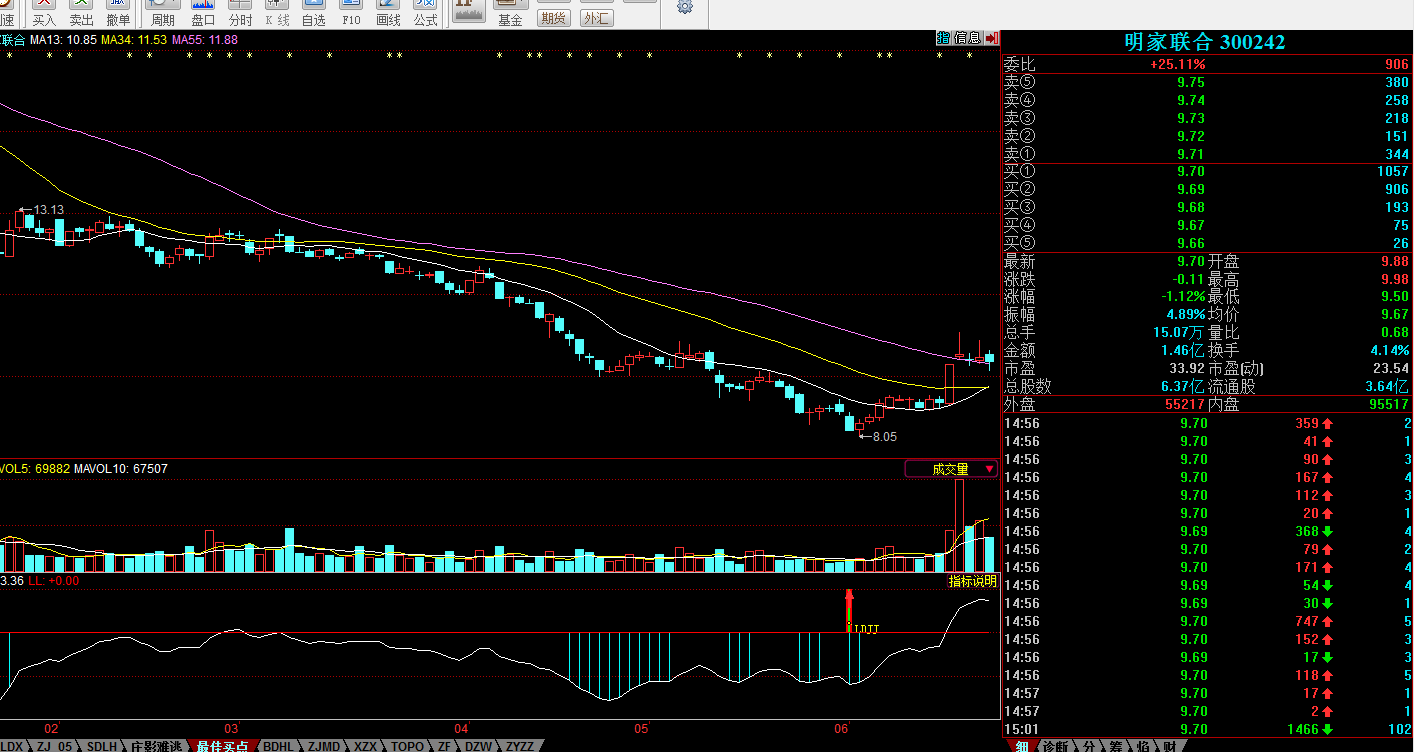Click the 买入 buy toolbar icon
Screen dimensions: 1414x752
pyautogui.click(x=44, y=13)
